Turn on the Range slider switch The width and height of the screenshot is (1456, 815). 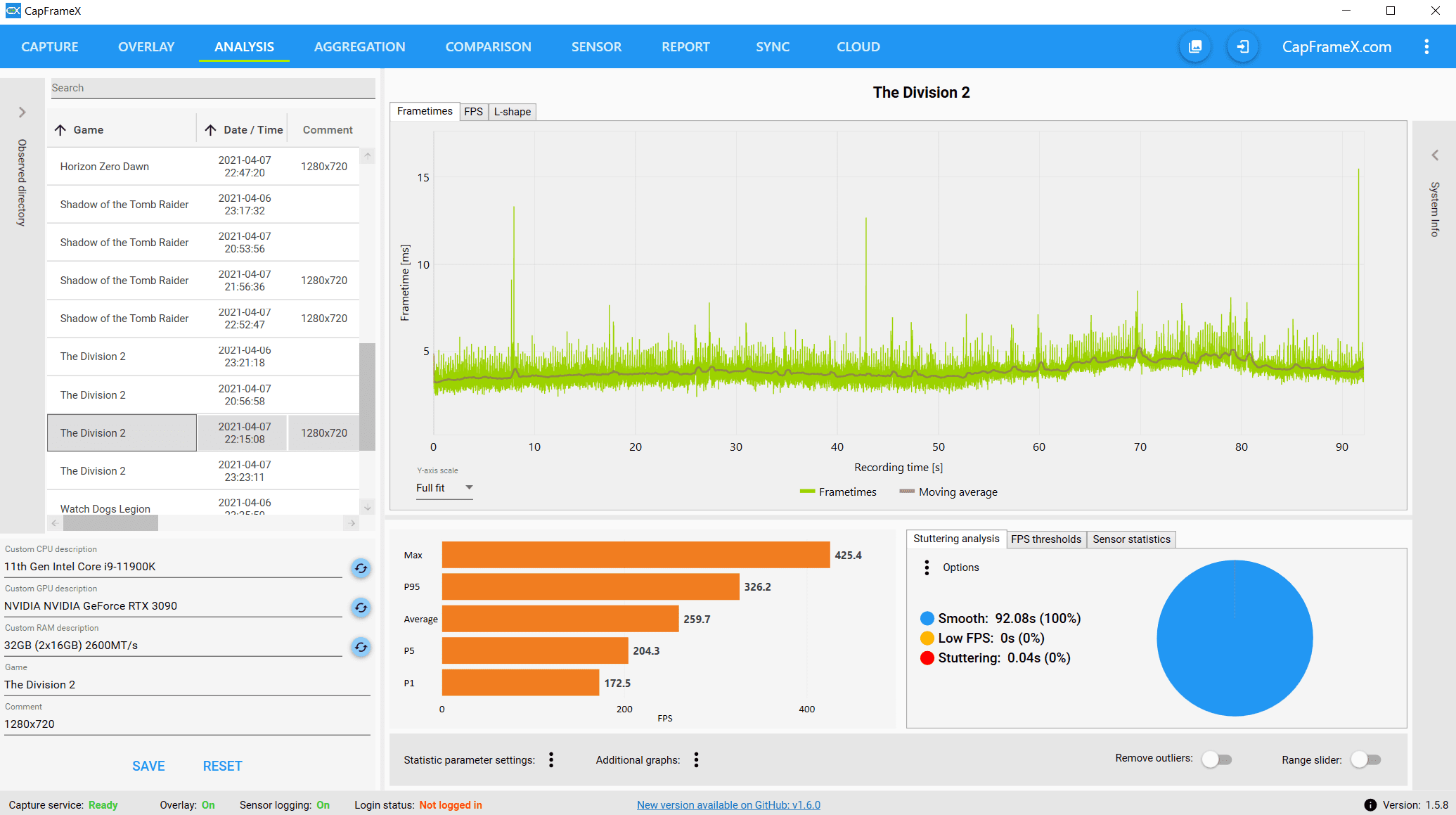click(x=1366, y=759)
